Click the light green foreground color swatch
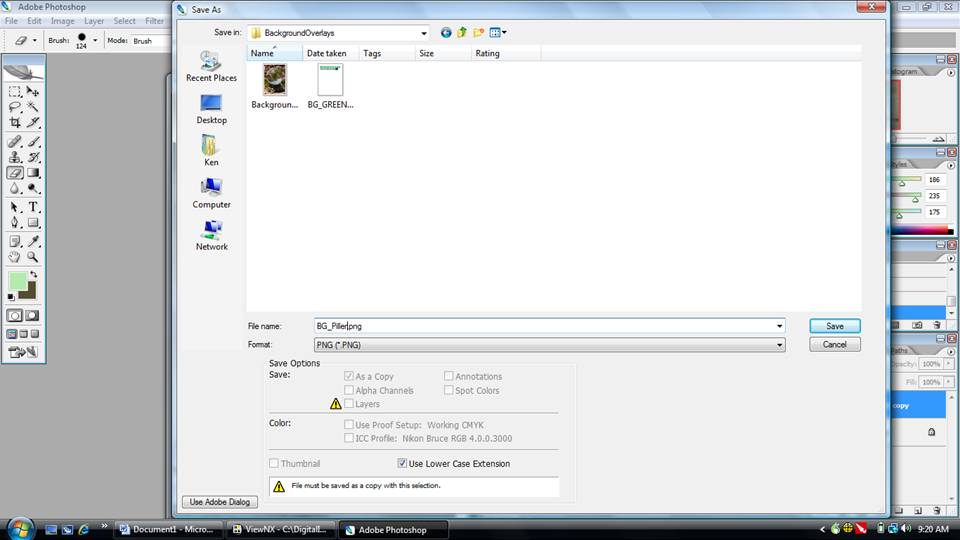This screenshot has width=960, height=540. click(17, 282)
